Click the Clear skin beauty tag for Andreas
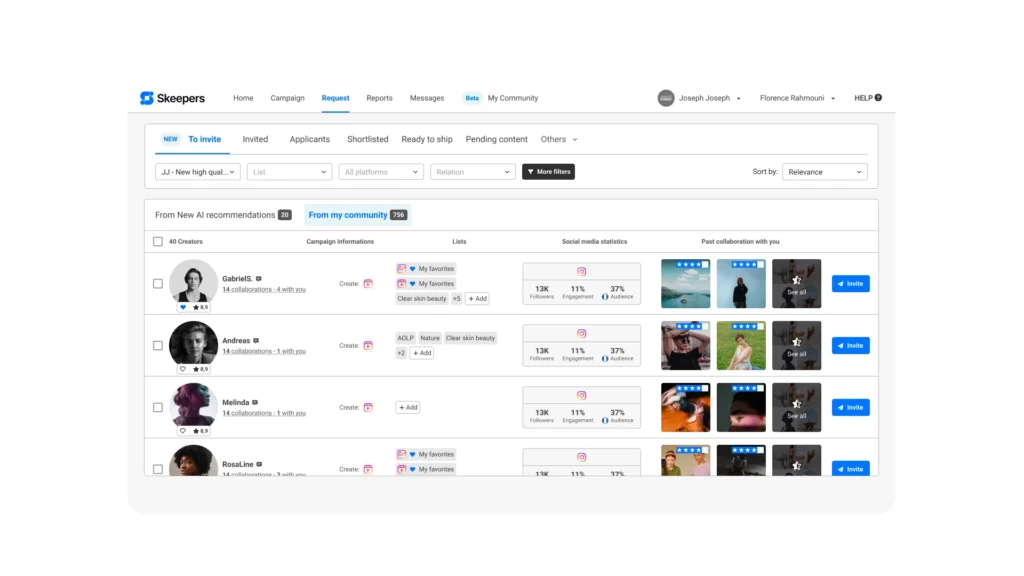The image size is (1024, 576). pos(470,338)
